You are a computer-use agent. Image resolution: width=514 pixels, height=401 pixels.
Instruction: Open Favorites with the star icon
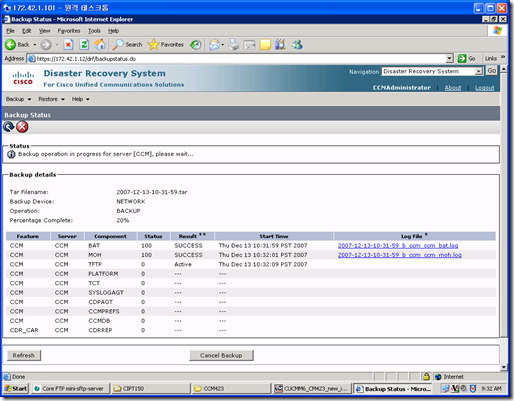[166, 44]
